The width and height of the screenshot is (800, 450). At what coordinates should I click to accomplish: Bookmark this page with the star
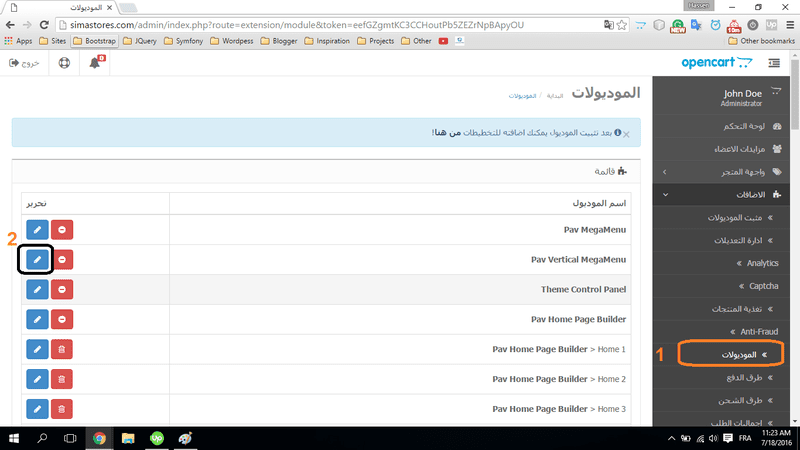pos(622,24)
